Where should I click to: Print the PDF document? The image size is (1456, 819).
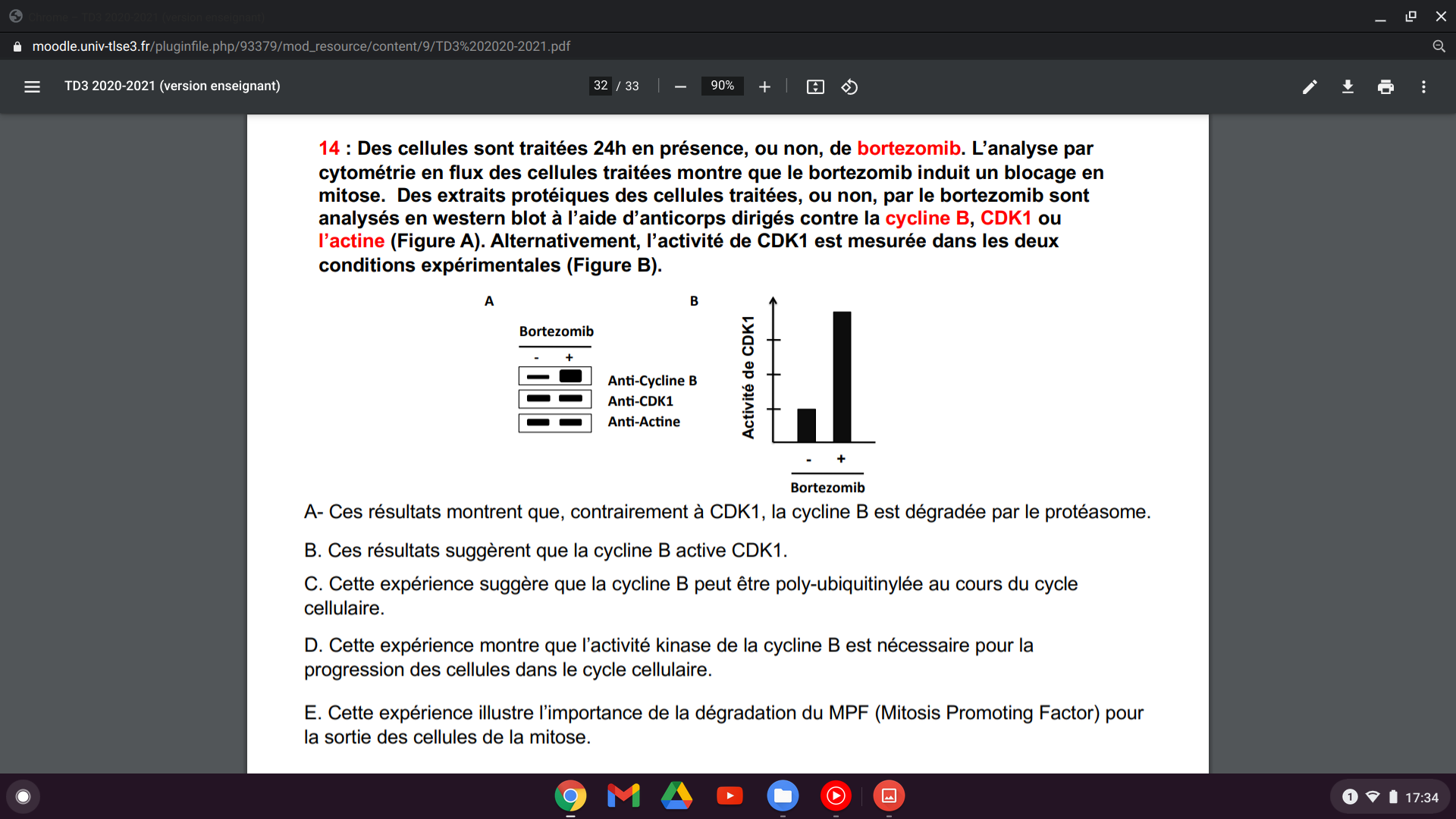pyautogui.click(x=1385, y=86)
